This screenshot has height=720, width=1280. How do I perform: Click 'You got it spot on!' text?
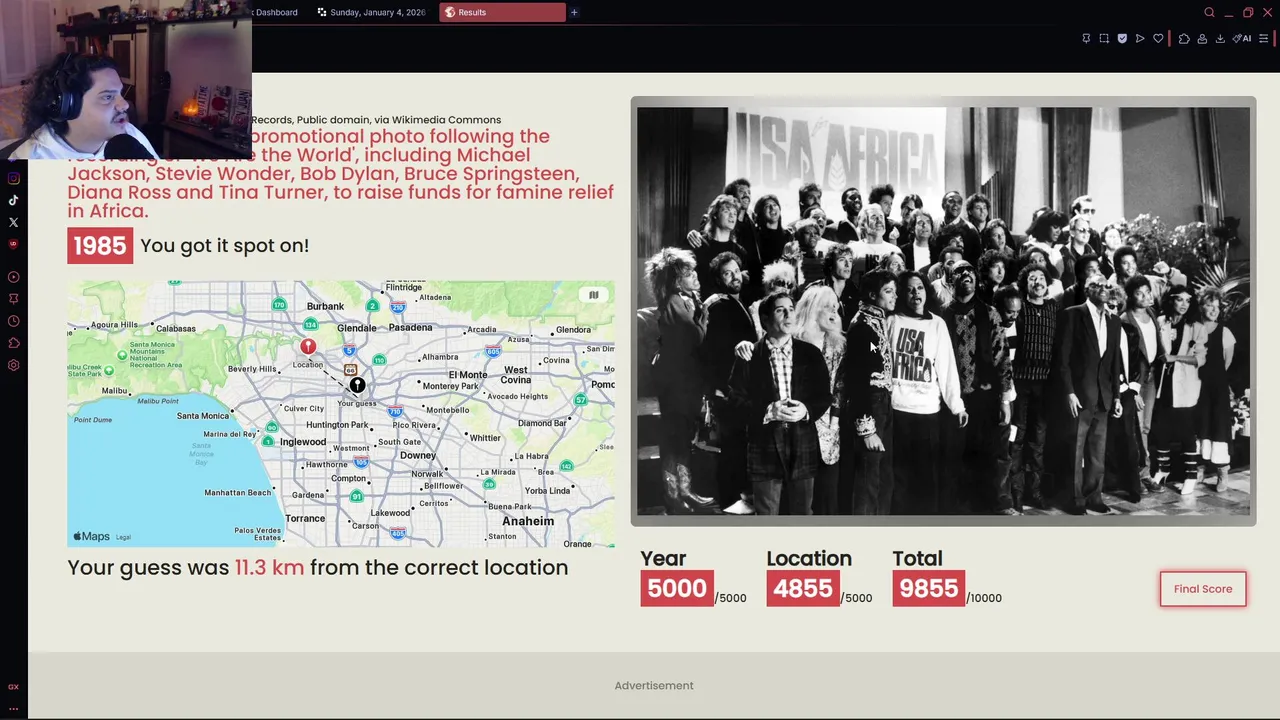225,246
